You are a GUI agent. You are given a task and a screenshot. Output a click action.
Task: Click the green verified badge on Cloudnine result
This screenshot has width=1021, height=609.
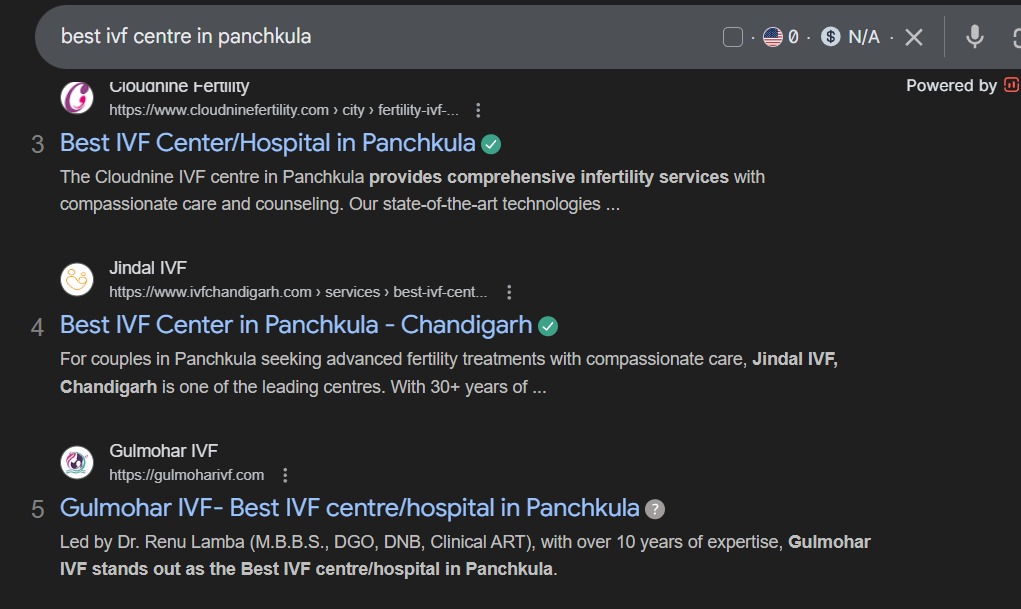pos(491,144)
